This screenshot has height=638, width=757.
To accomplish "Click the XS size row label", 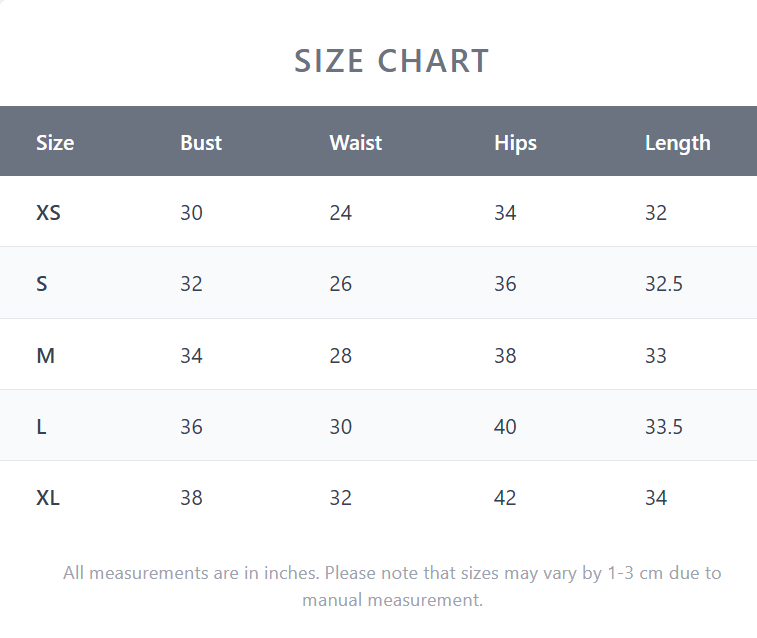I will tap(48, 213).
